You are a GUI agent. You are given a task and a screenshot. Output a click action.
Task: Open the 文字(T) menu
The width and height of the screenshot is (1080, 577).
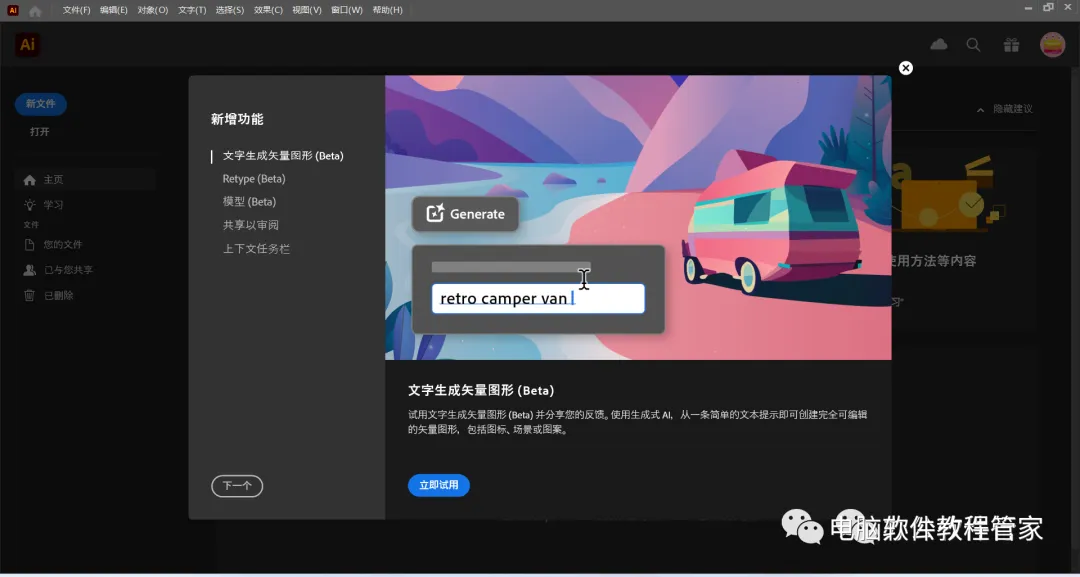coord(191,10)
